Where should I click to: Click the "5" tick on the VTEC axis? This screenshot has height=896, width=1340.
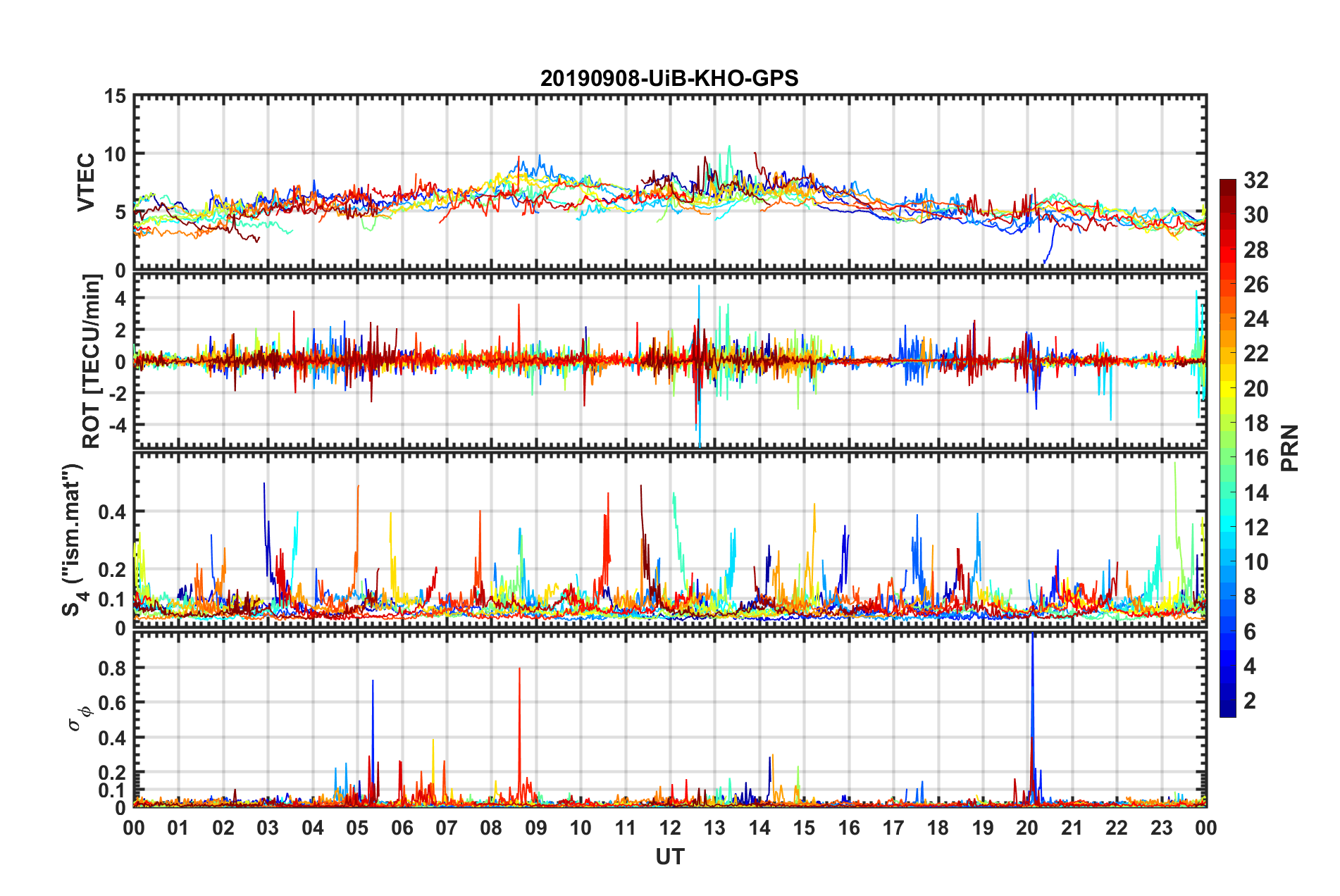120,212
